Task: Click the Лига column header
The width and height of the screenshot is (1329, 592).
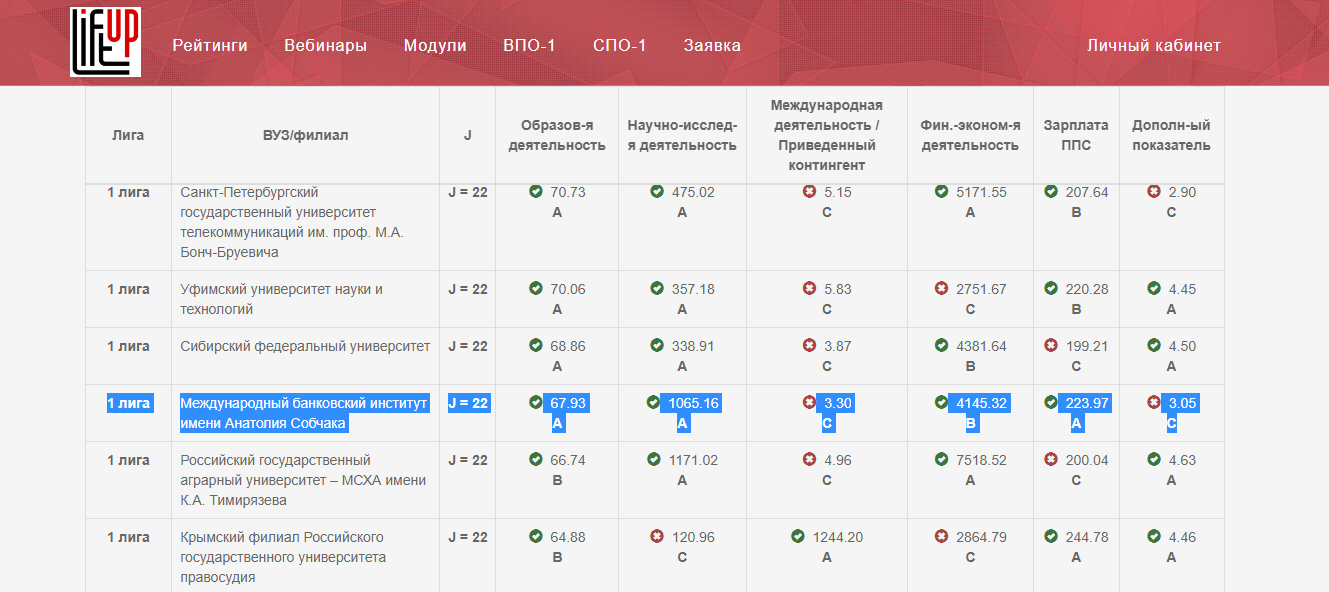Action: [x=128, y=135]
